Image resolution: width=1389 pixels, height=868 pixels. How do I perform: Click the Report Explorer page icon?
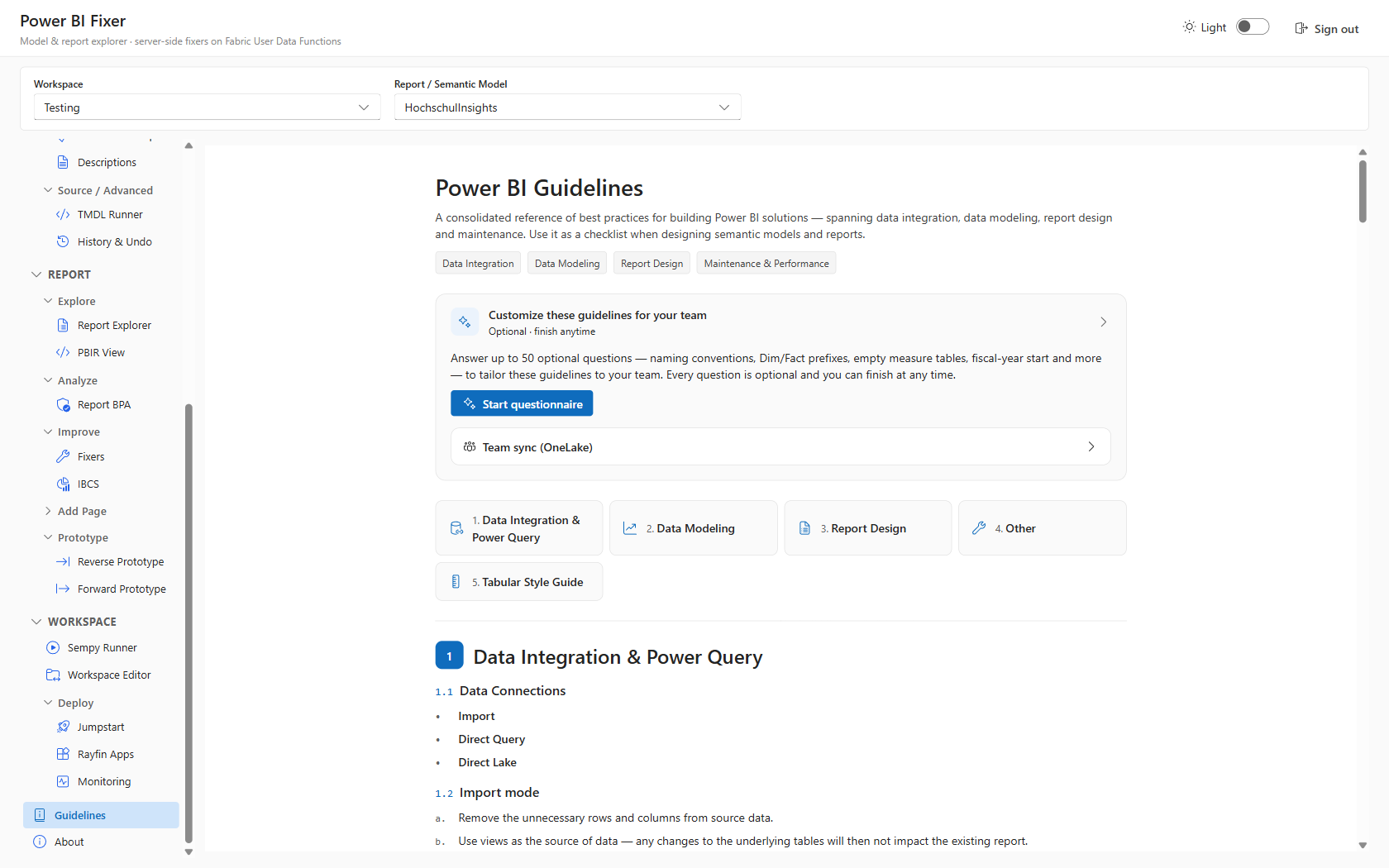63,325
